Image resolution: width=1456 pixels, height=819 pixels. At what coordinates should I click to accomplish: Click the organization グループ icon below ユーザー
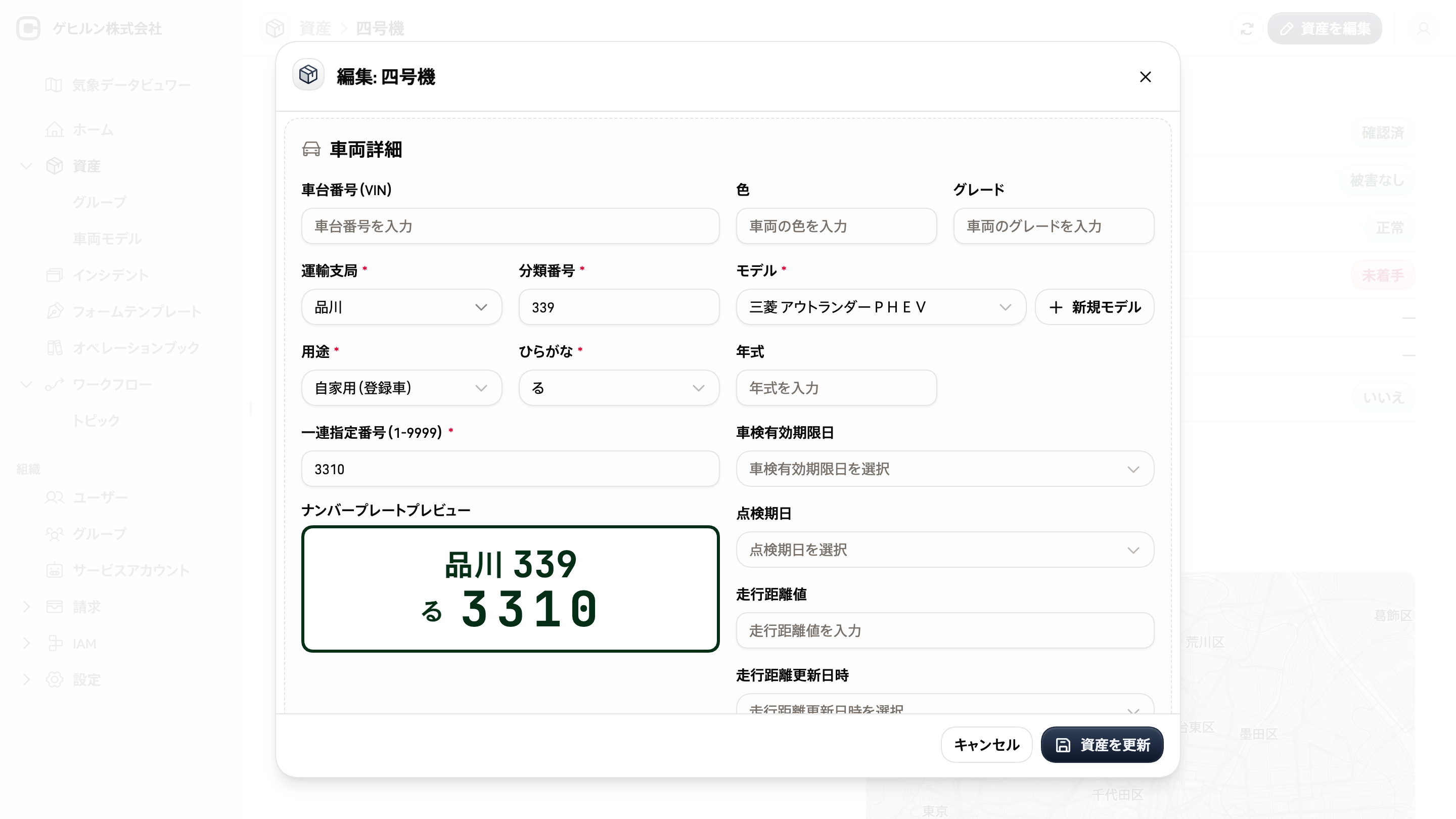click(x=54, y=533)
